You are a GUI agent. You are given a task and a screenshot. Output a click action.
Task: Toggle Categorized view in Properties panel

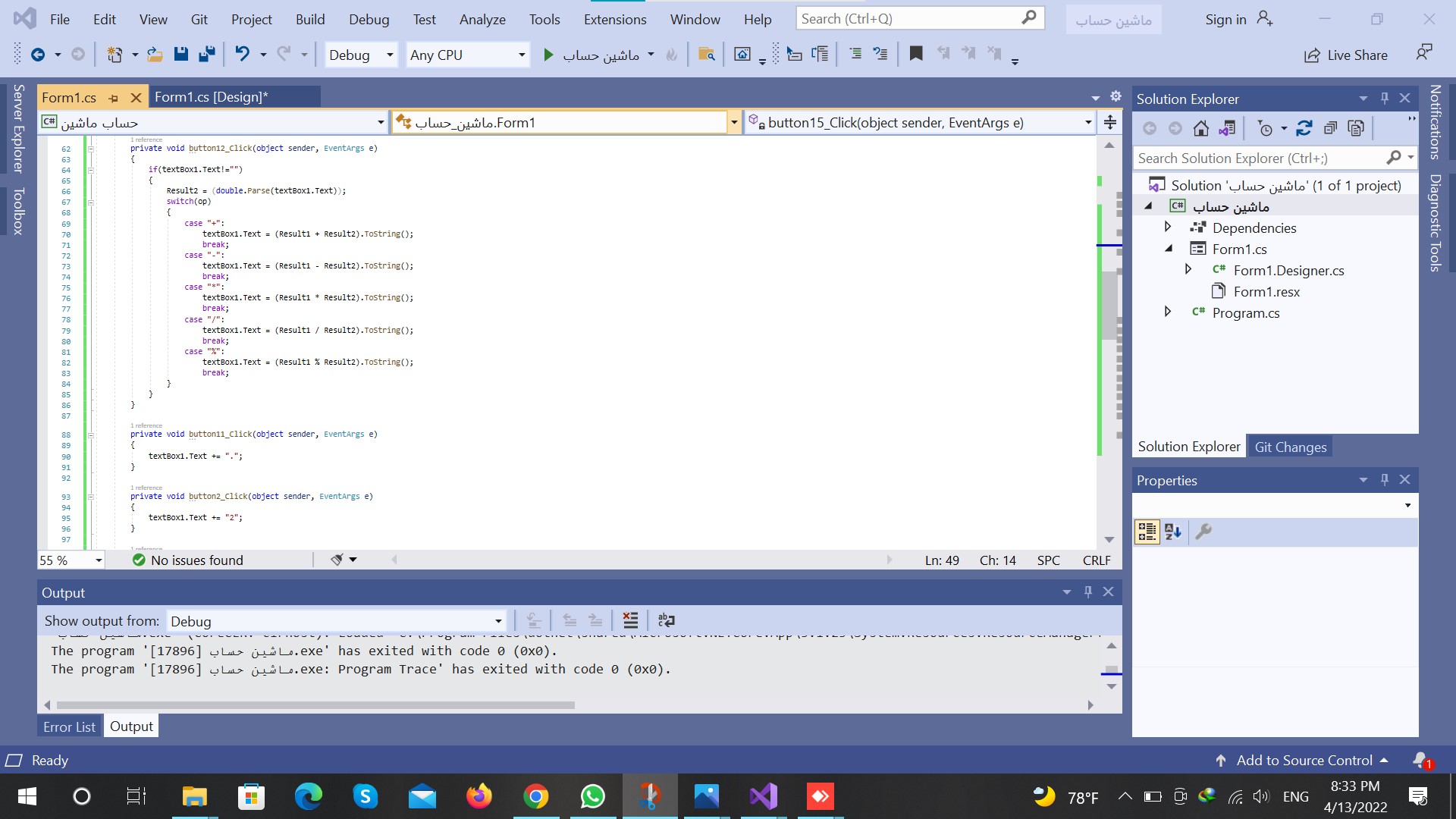[1147, 532]
